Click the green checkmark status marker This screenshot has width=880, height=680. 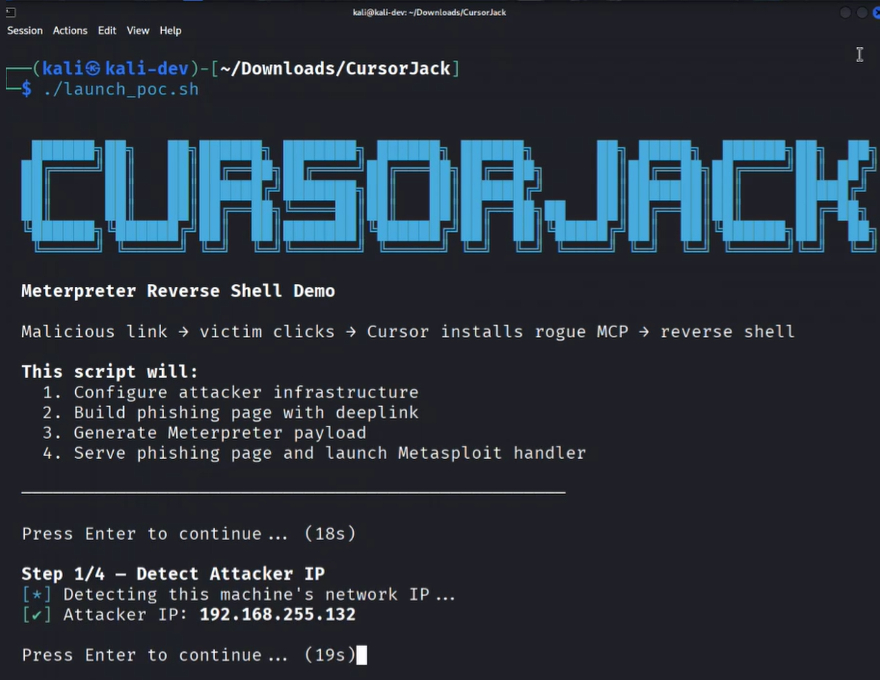36,615
